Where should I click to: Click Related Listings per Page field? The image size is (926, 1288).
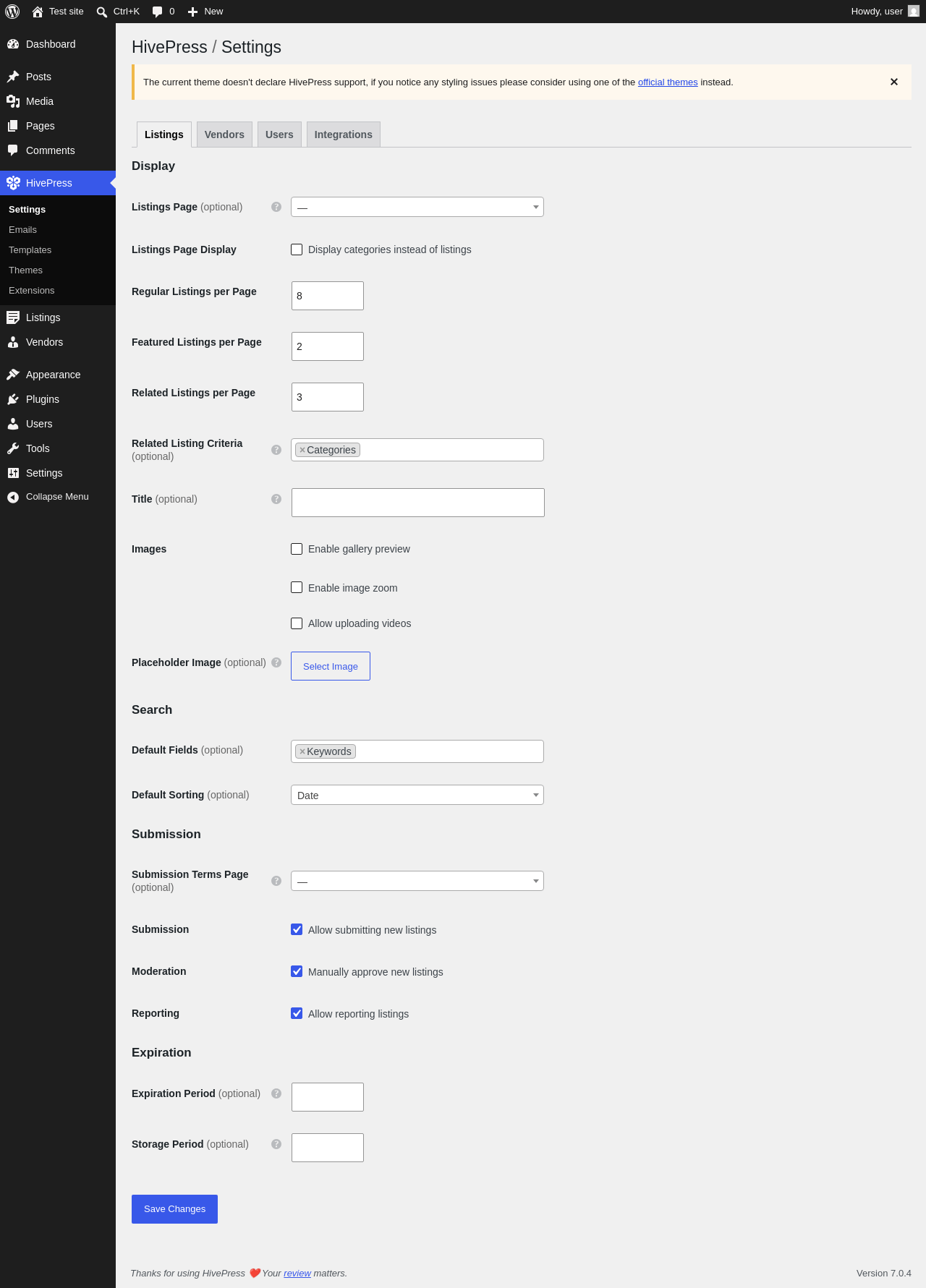point(328,397)
